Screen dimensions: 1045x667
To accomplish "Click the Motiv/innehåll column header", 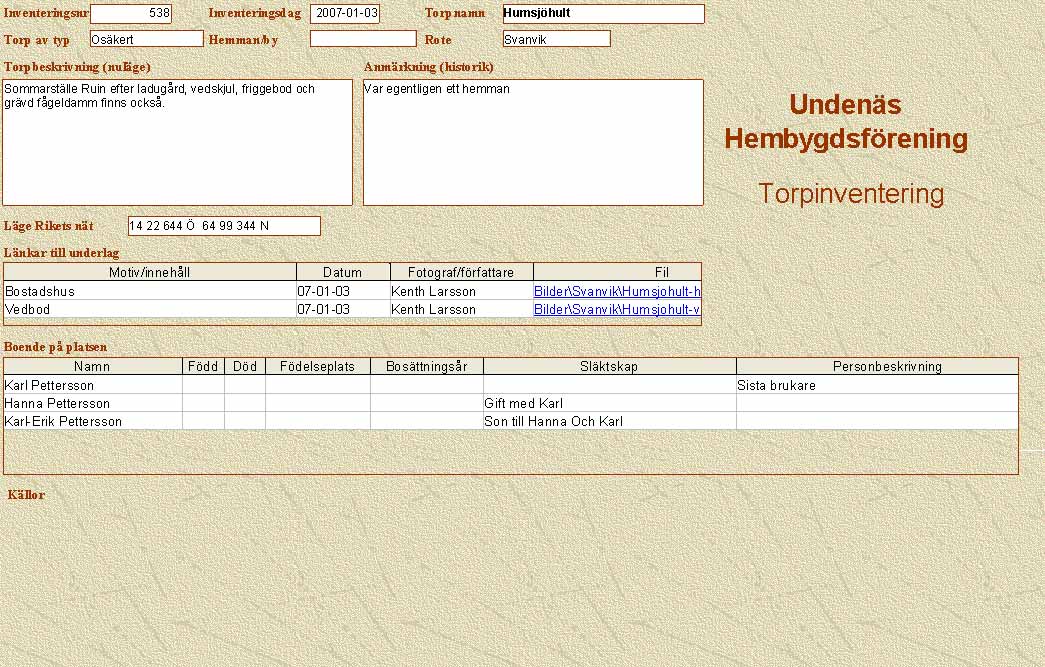I will [x=150, y=272].
